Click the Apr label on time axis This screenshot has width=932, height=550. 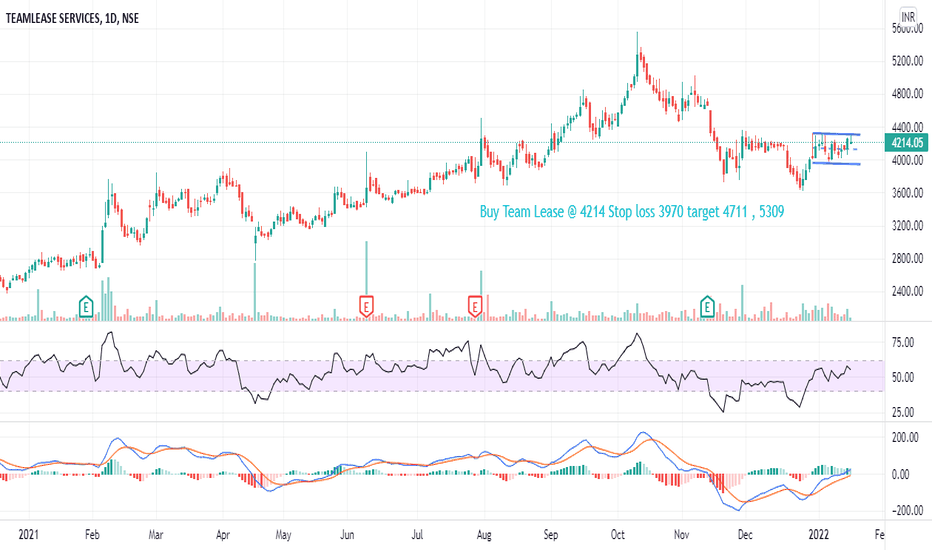click(223, 535)
